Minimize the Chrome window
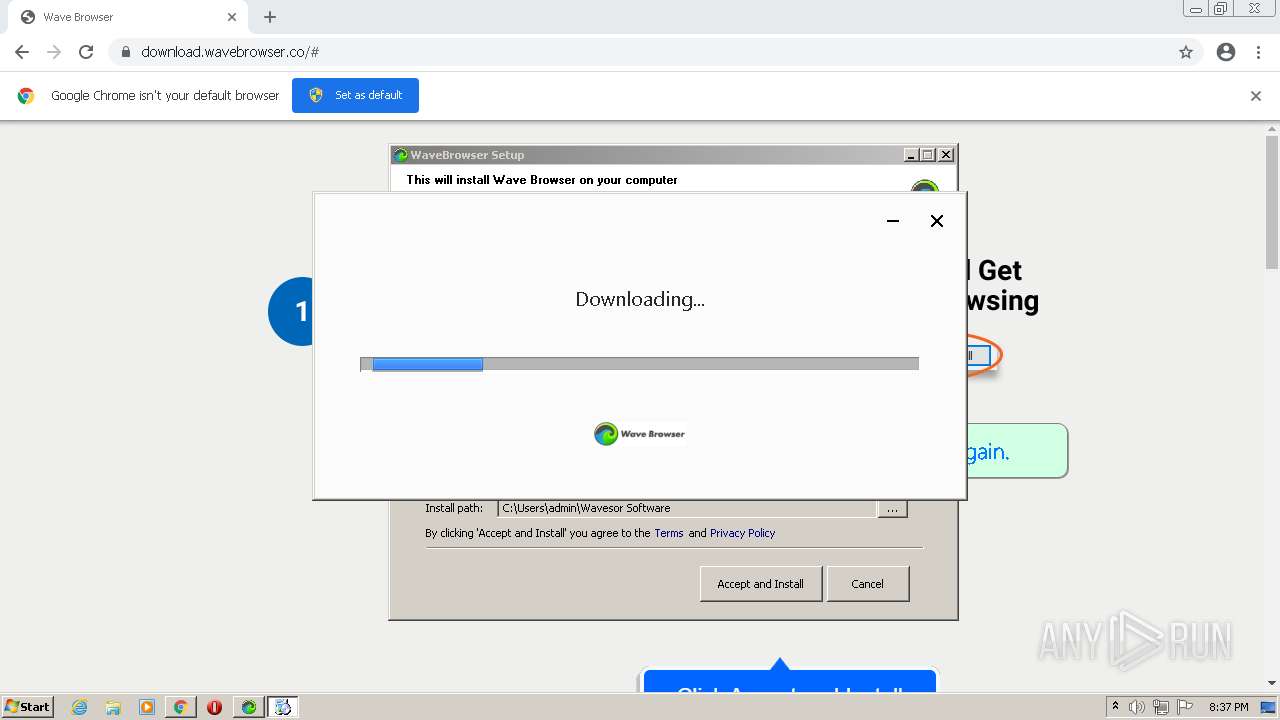Screen dimensions: 1280x720 click(x=1196, y=9)
